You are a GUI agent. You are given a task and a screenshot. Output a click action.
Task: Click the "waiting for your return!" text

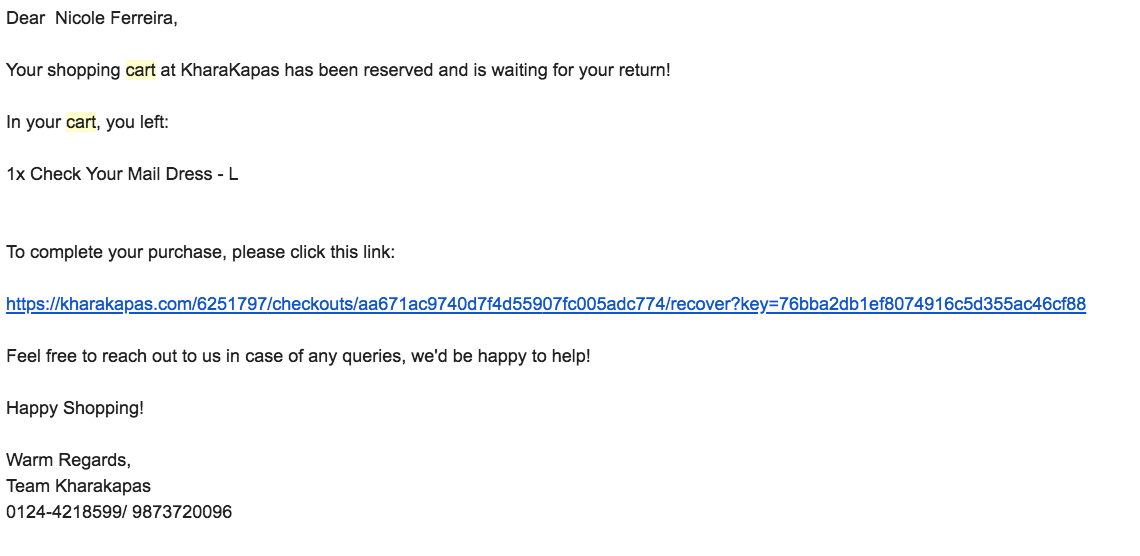point(580,71)
